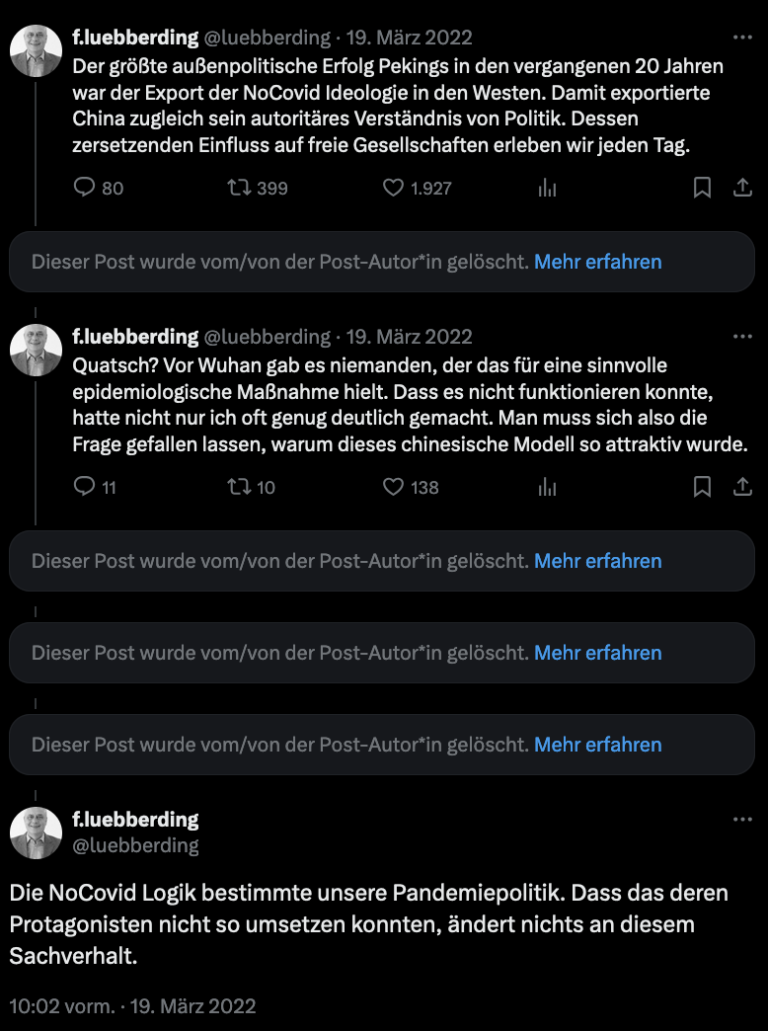This screenshot has width=768, height=1031.
Task: View analytics of the 'Quatsch?' post
Action: (x=547, y=486)
